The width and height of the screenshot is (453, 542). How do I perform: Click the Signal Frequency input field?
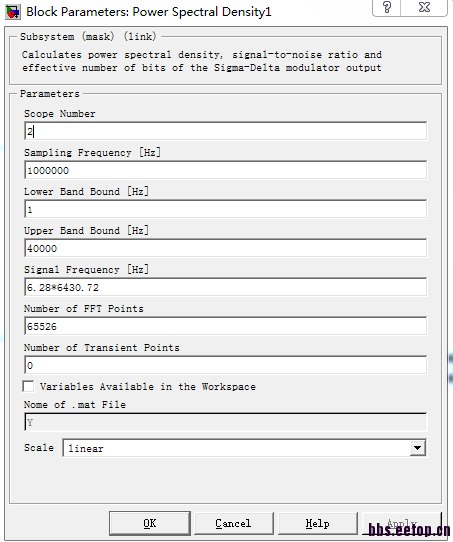click(x=225, y=287)
